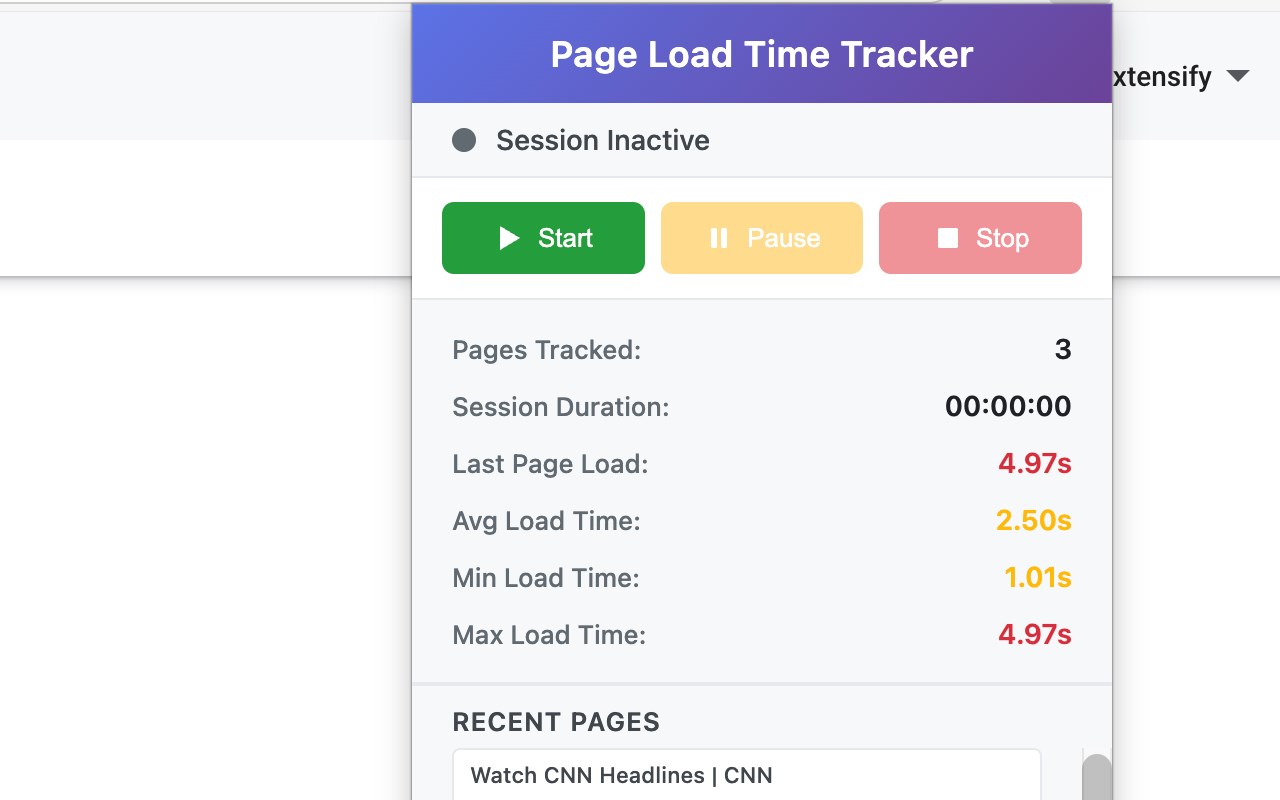The width and height of the screenshot is (1280, 800).
Task: Click the Max Load Time value
Action: 1034,634
